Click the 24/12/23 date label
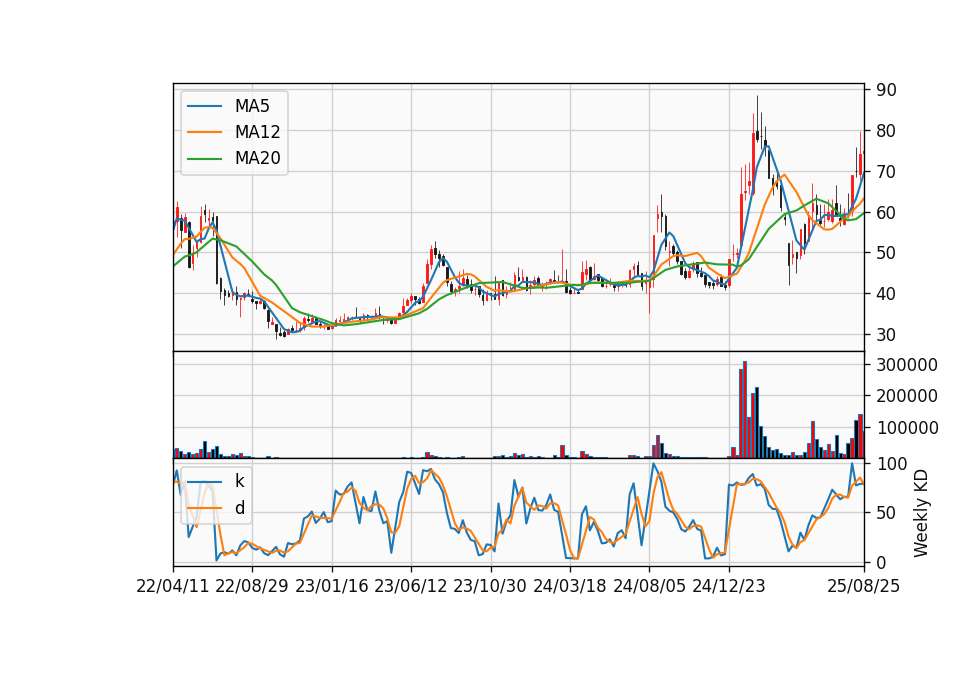 pyautogui.click(x=729, y=586)
